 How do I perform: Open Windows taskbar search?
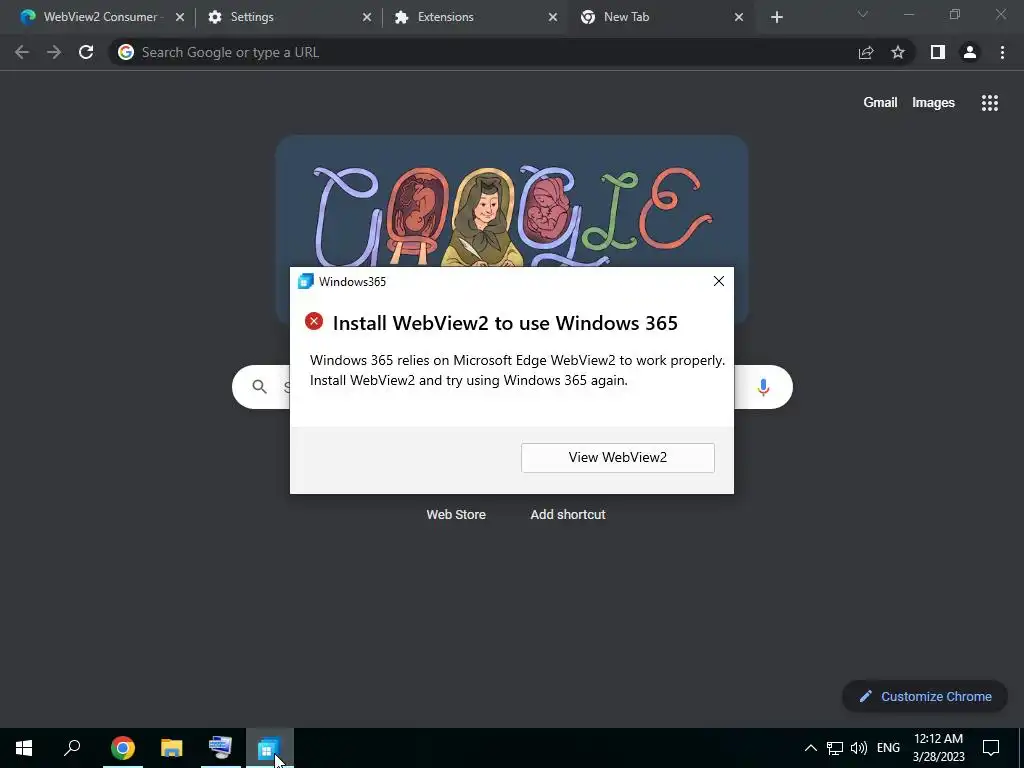coord(72,748)
